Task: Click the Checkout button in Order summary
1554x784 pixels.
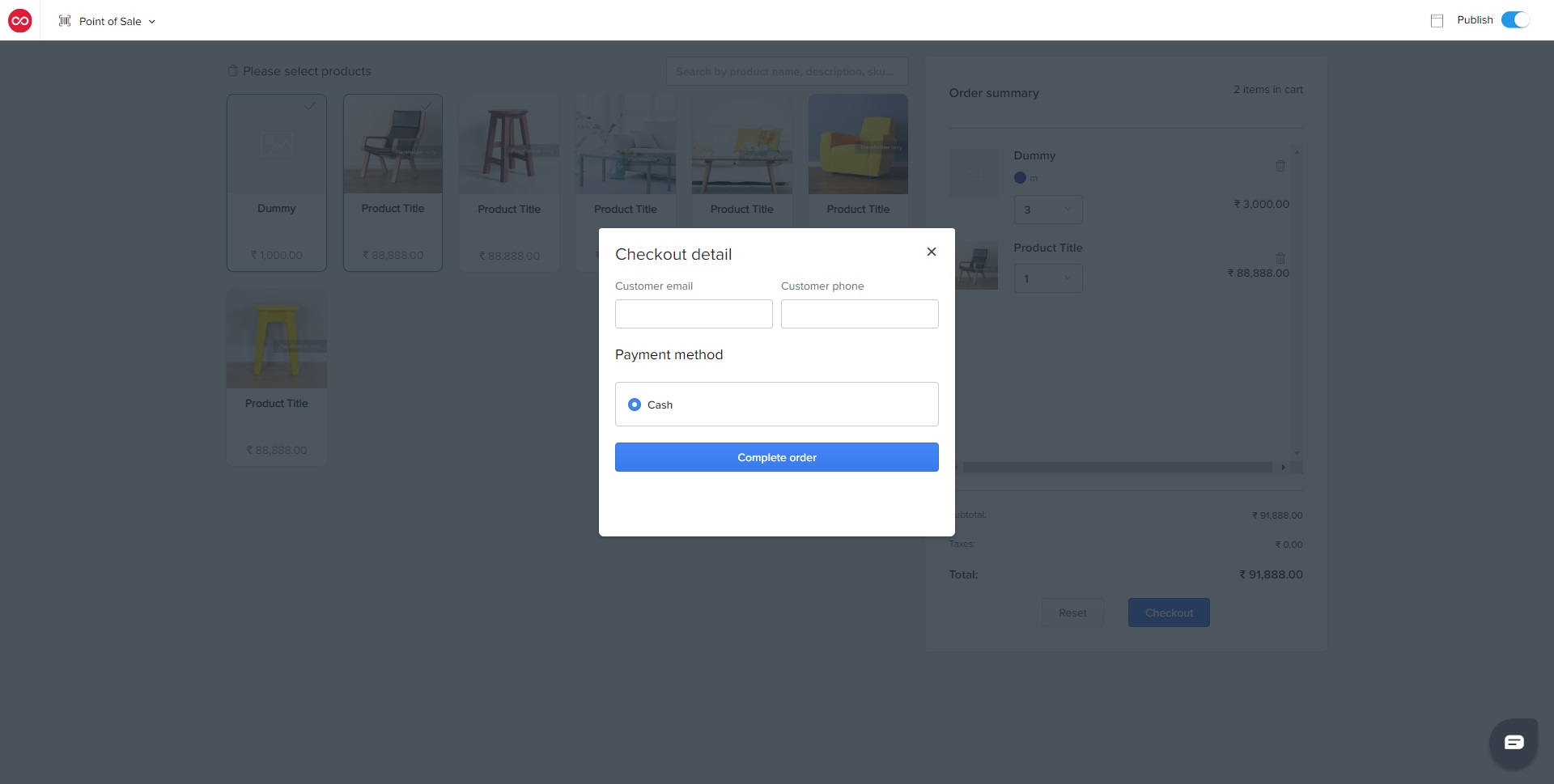Action: [1169, 612]
